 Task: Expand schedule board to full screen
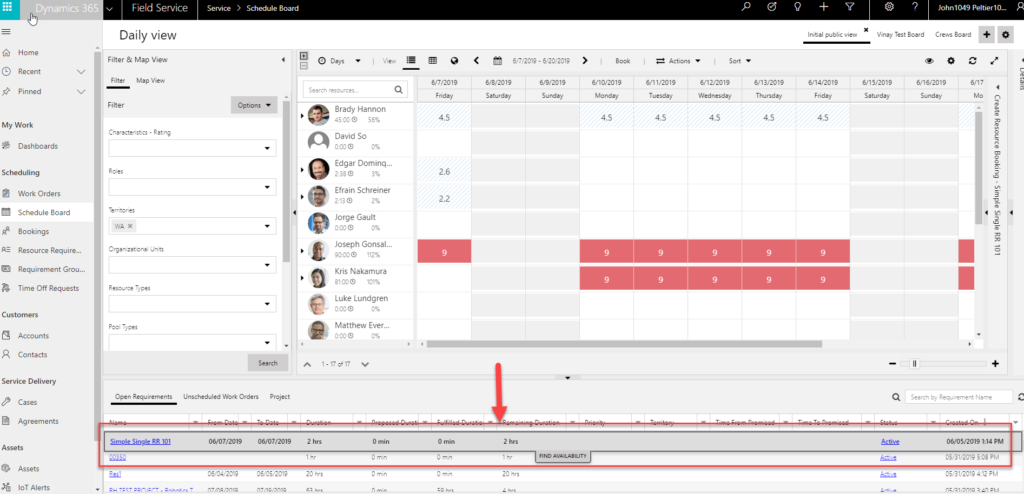(x=994, y=61)
